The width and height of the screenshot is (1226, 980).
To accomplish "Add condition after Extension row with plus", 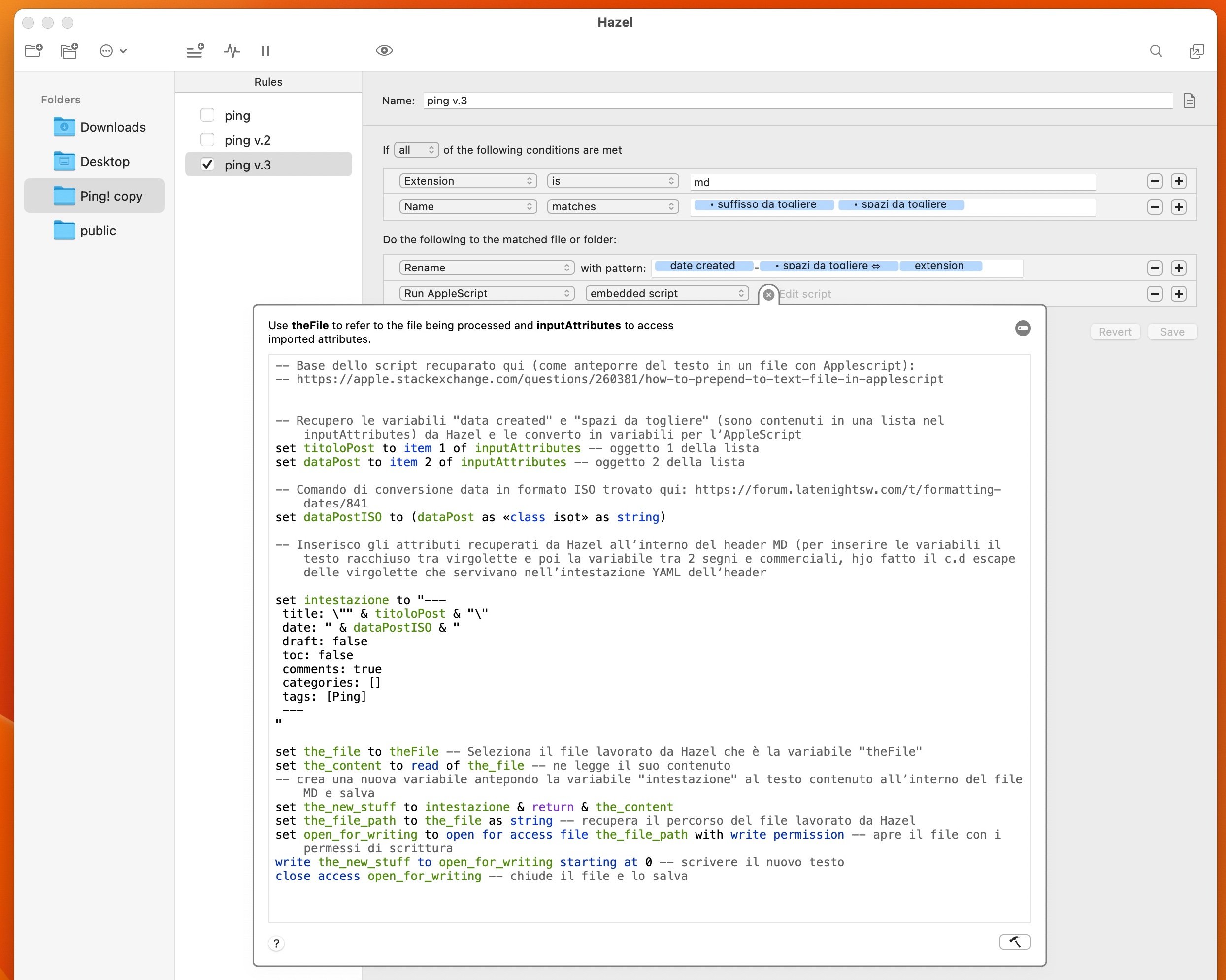I will coord(1179,181).
